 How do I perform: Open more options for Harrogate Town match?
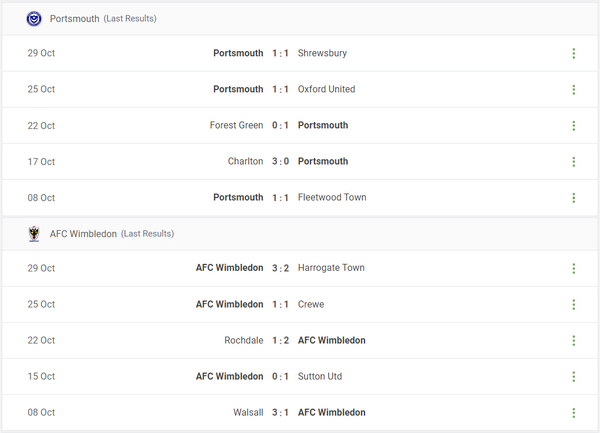tap(573, 269)
